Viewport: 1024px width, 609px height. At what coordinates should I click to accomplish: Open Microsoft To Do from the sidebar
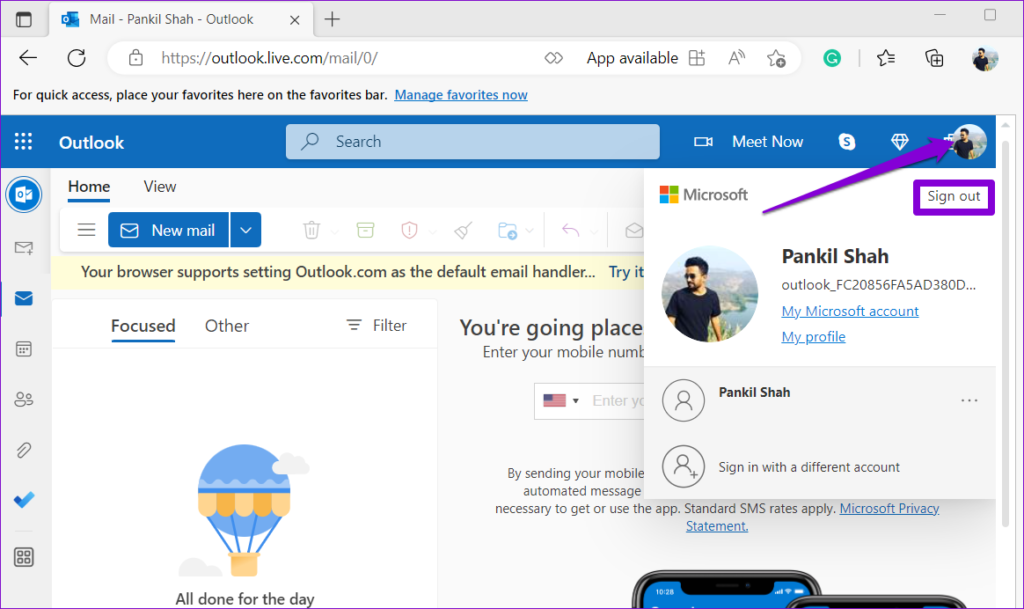tap(24, 500)
